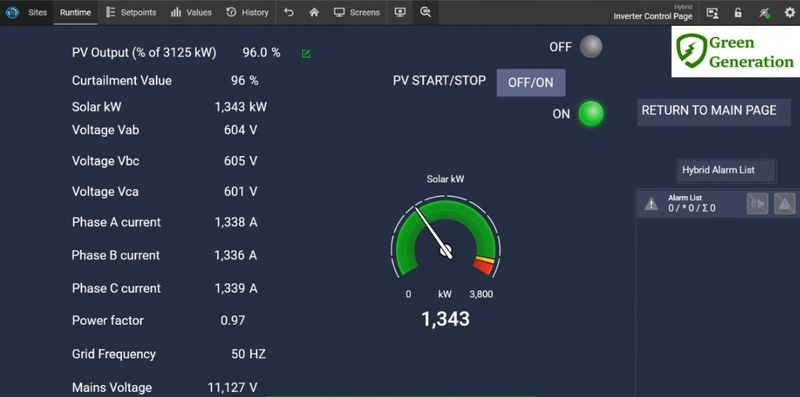
Task: Switch to the Runtime tab
Action: click(x=76, y=13)
